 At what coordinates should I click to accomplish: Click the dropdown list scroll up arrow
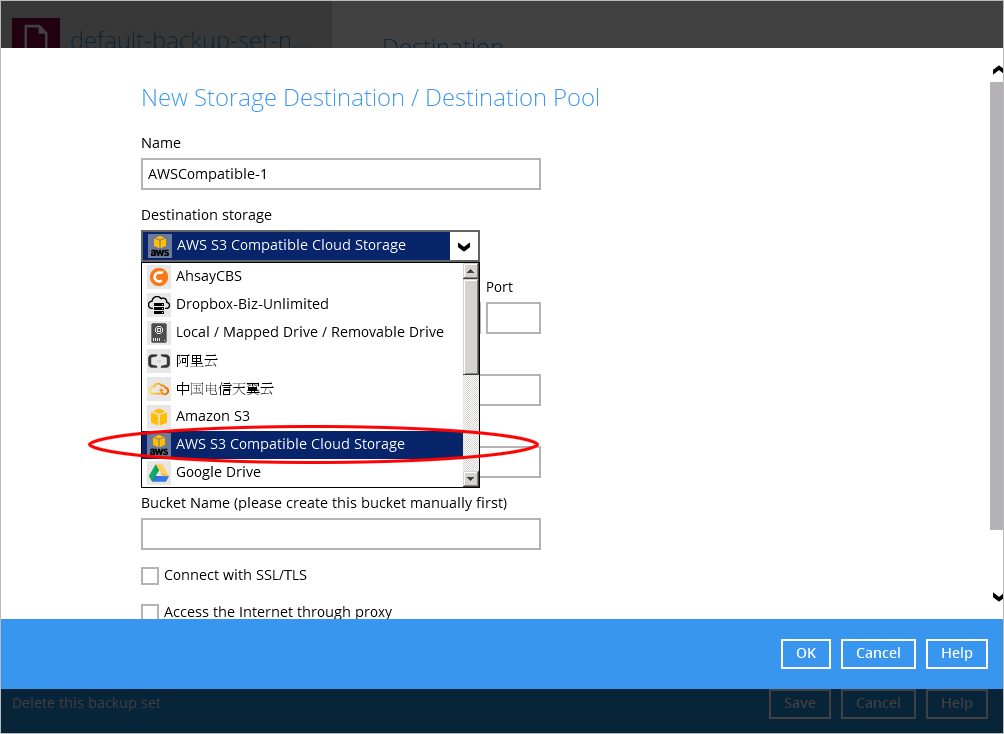(x=471, y=271)
